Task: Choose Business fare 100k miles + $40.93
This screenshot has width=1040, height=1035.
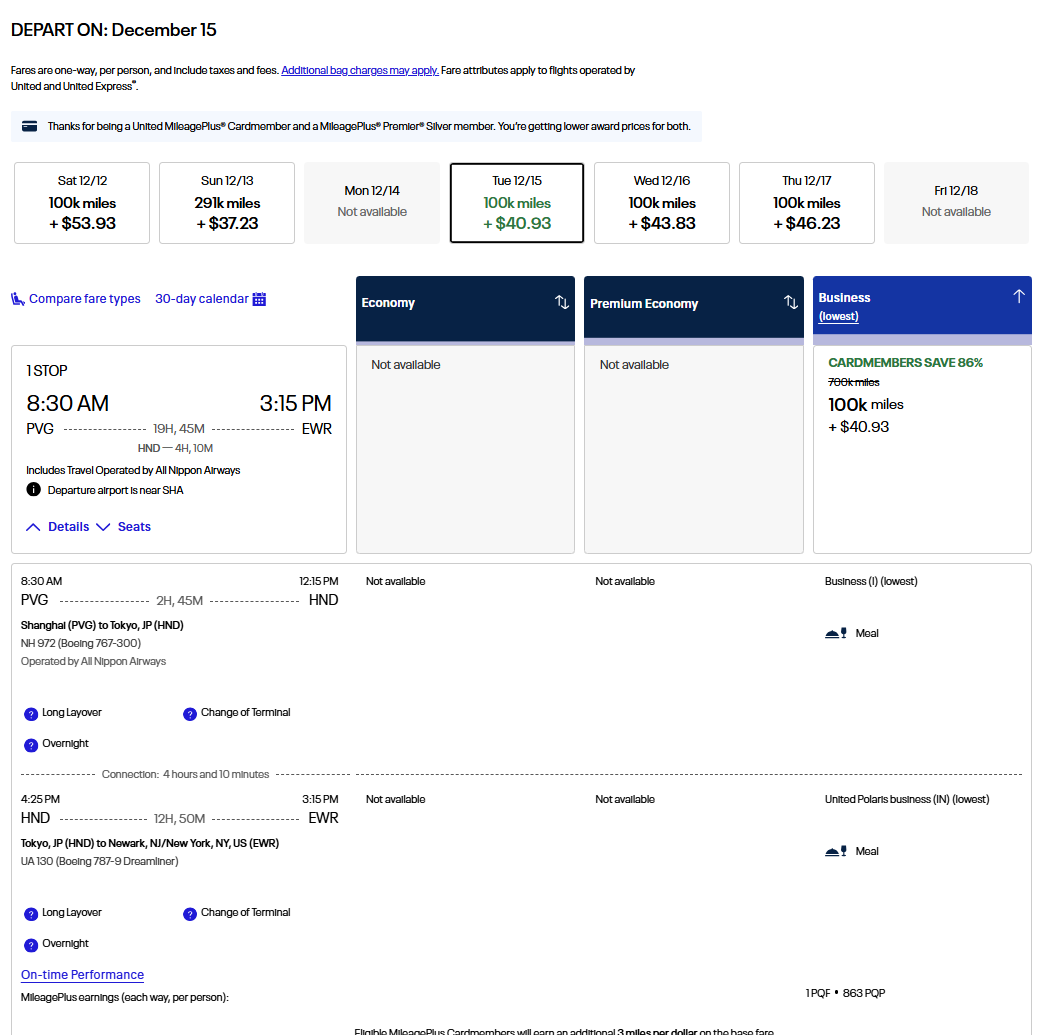Action: coord(923,449)
